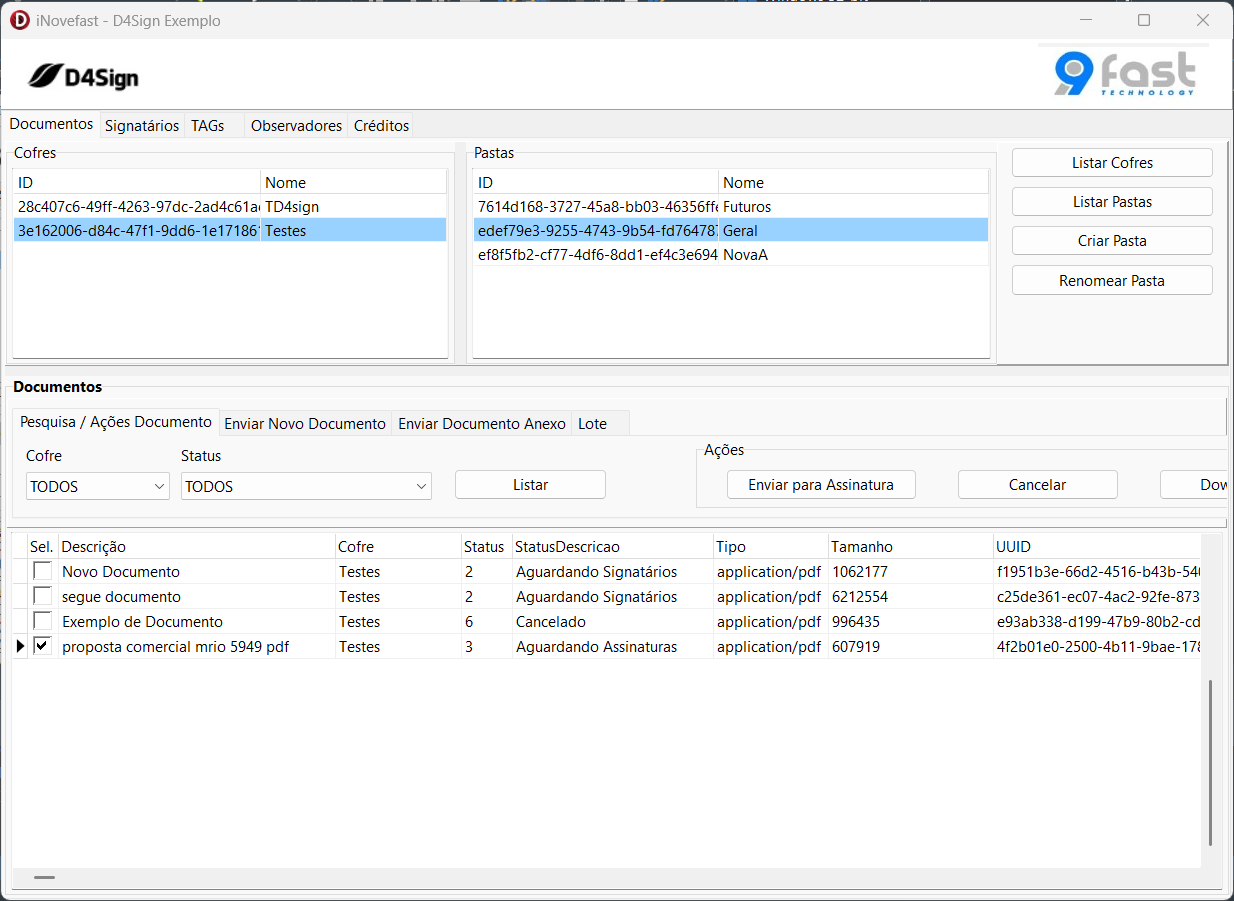Image resolution: width=1234 pixels, height=901 pixels.
Task: Uncheck the proposta comercial mrio 5949 pdf row
Action: pyautogui.click(x=42, y=646)
